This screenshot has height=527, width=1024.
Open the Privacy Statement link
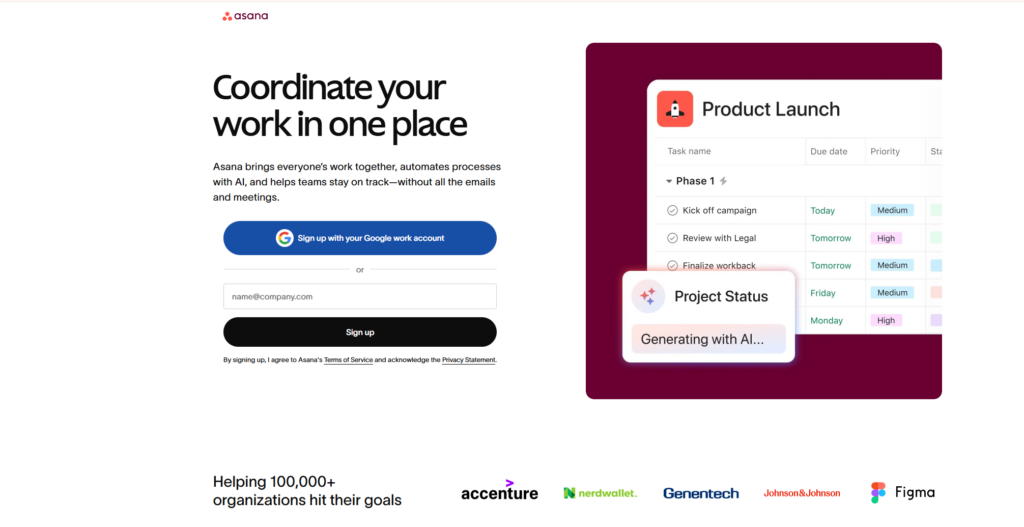(x=468, y=360)
